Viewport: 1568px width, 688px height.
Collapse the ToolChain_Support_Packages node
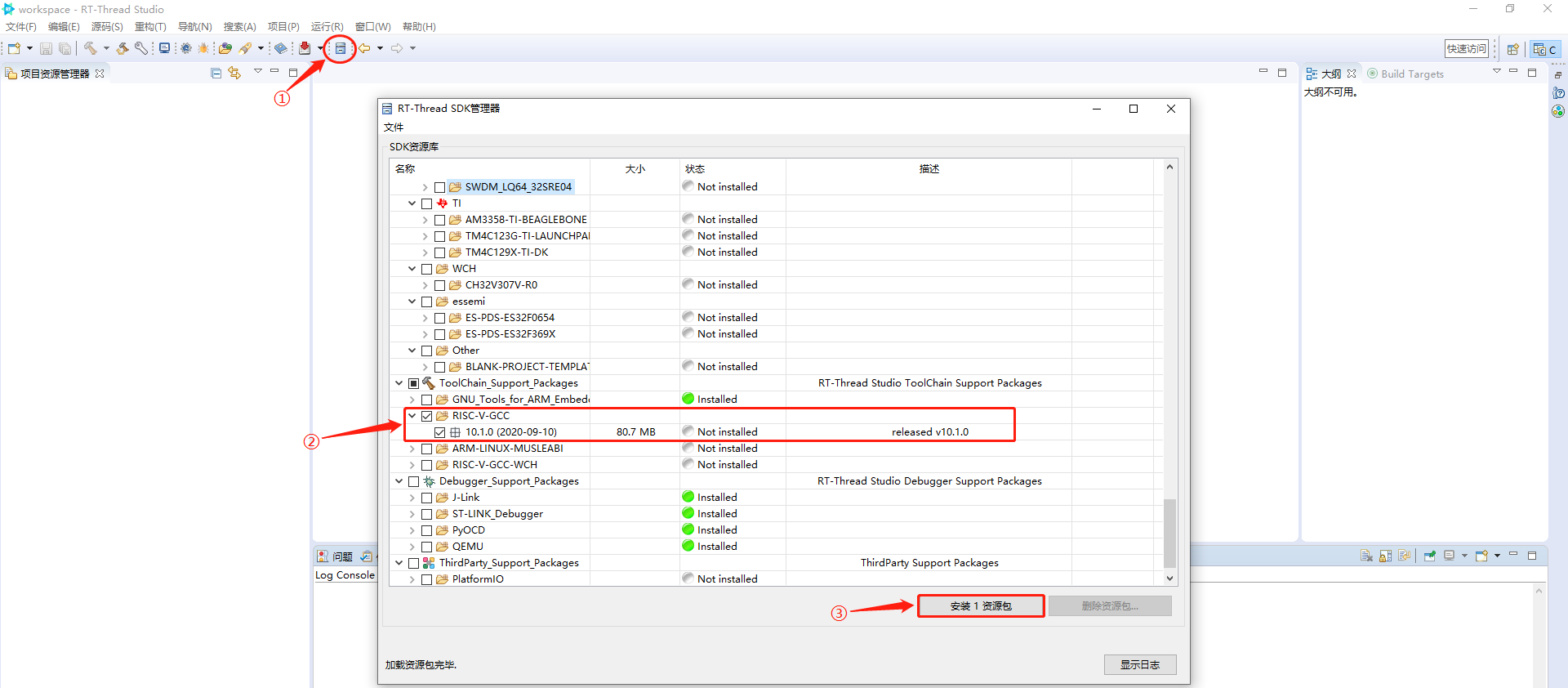coord(399,383)
